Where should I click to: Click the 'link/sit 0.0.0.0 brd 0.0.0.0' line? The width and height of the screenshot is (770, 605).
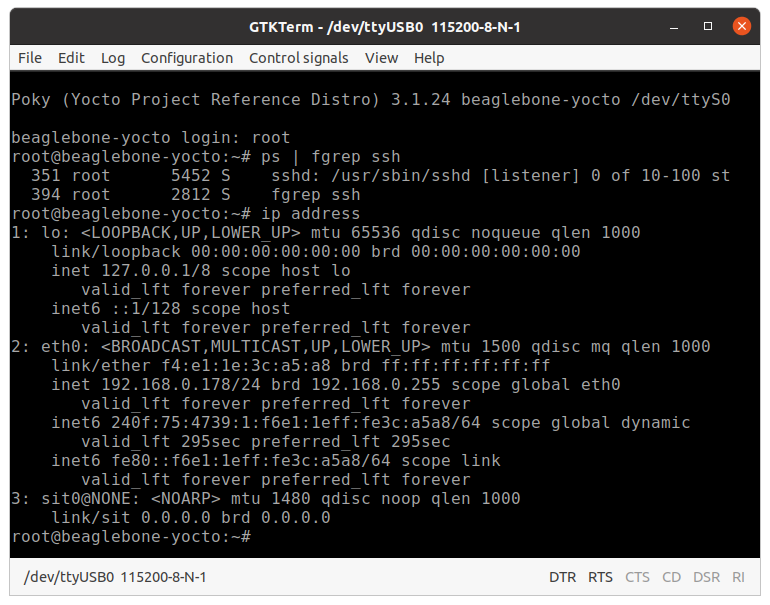pos(191,518)
